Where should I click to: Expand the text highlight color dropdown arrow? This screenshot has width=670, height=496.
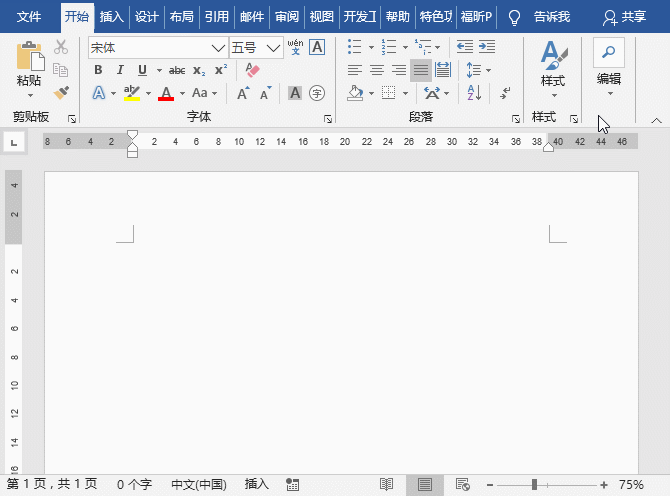pyautogui.click(x=148, y=93)
